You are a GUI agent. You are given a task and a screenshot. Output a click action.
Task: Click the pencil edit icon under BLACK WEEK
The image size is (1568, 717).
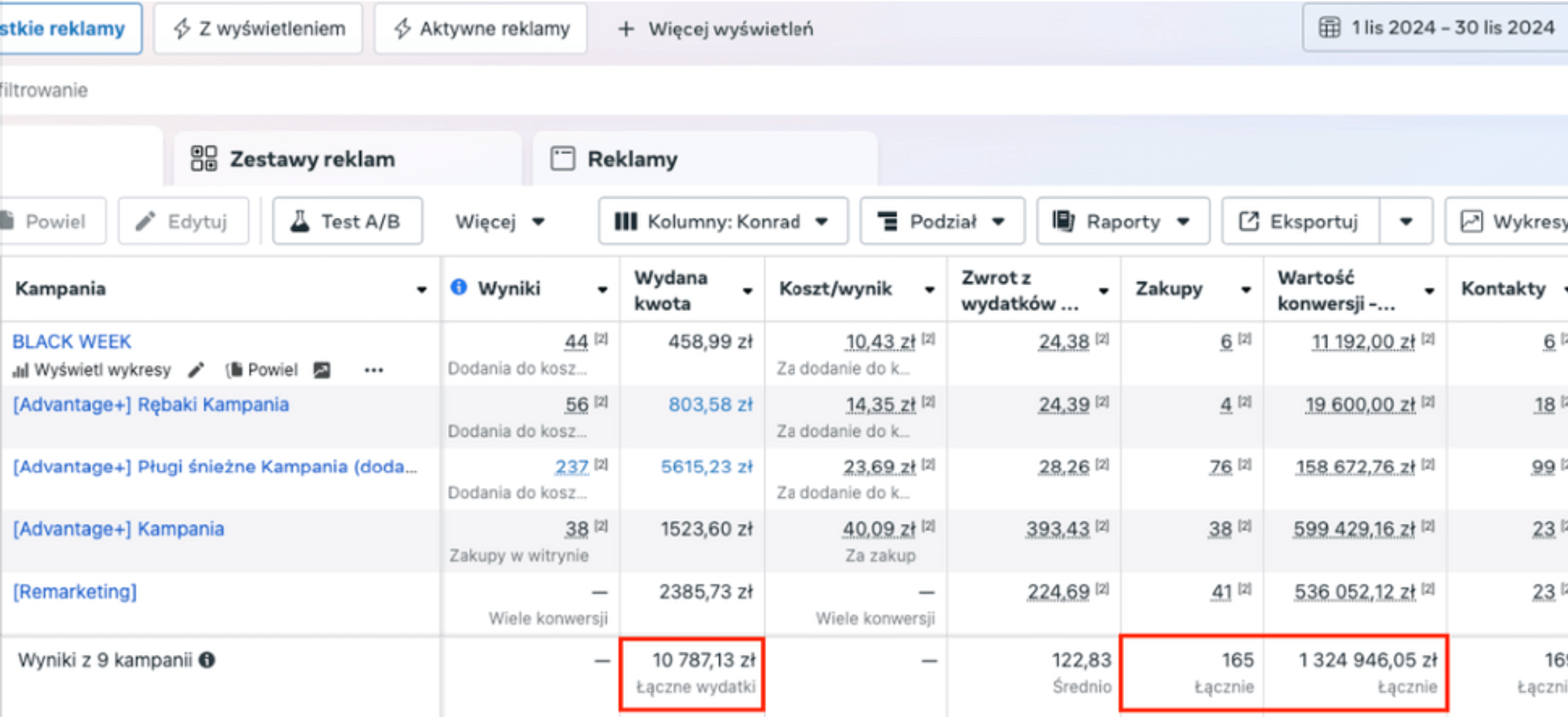point(196,370)
